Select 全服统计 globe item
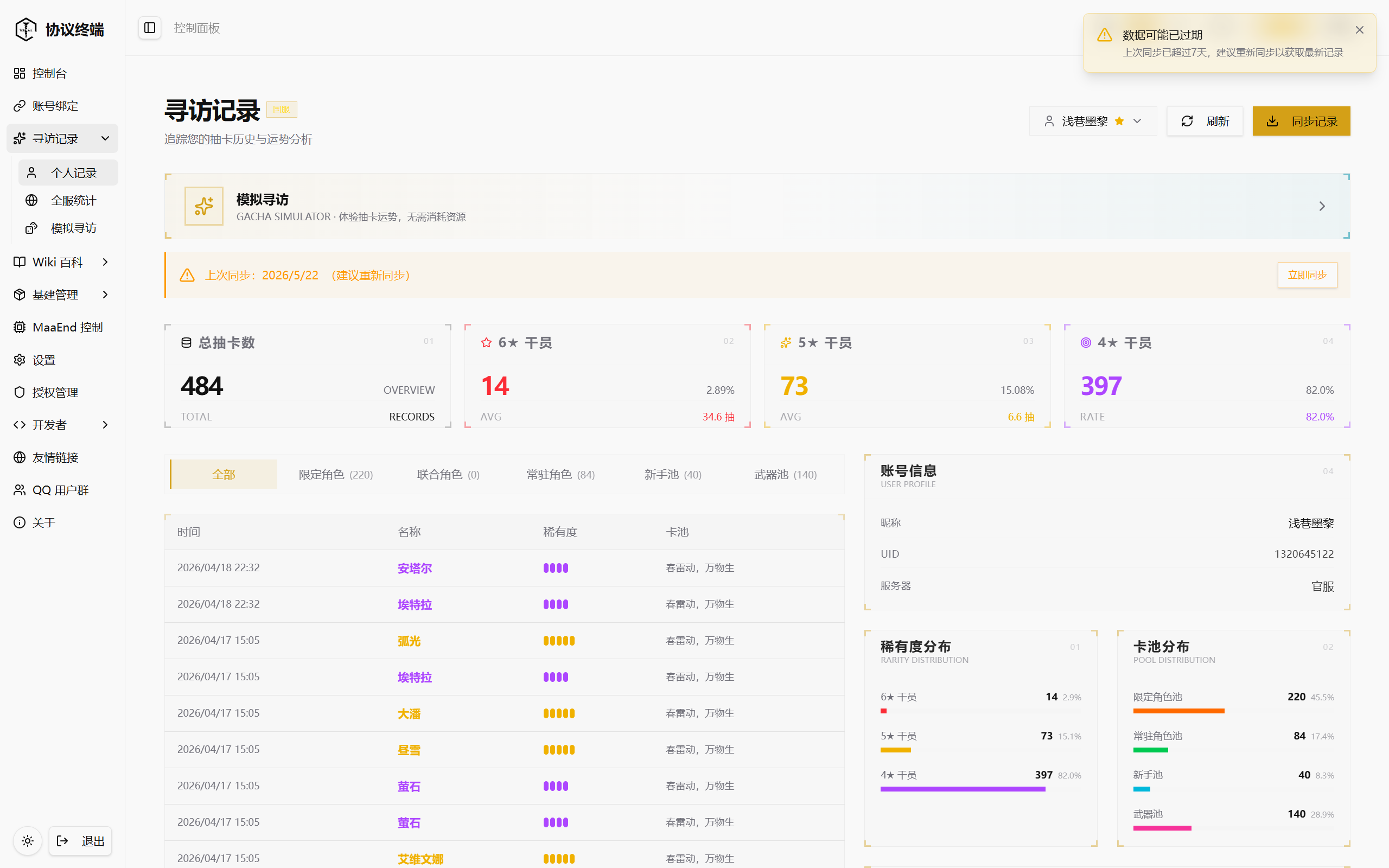 pos(68,200)
